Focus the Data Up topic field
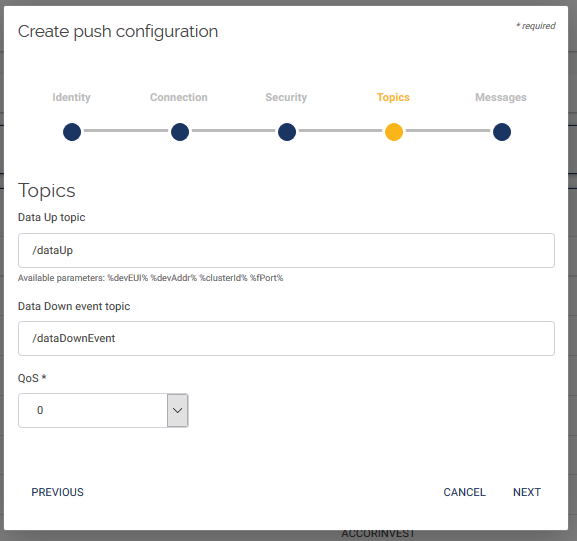The height and width of the screenshot is (541, 577). (x=286, y=250)
